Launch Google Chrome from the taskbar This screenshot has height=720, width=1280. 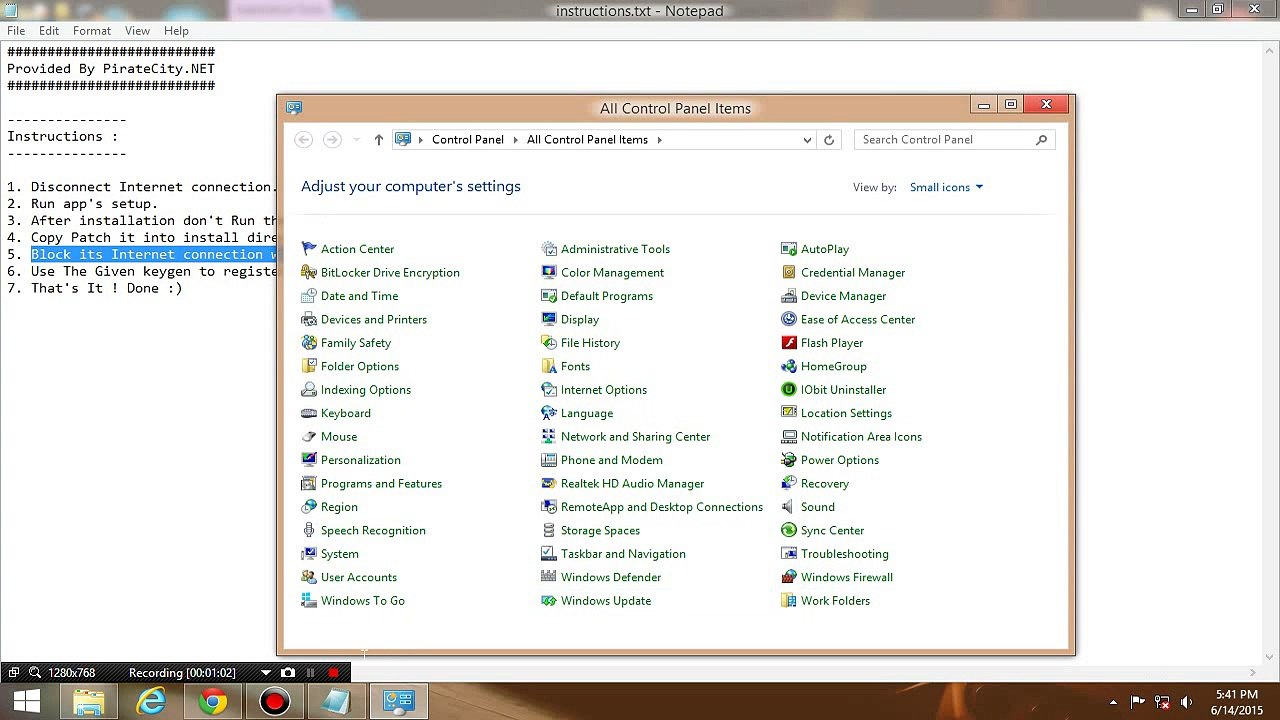(x=212, y=702)
